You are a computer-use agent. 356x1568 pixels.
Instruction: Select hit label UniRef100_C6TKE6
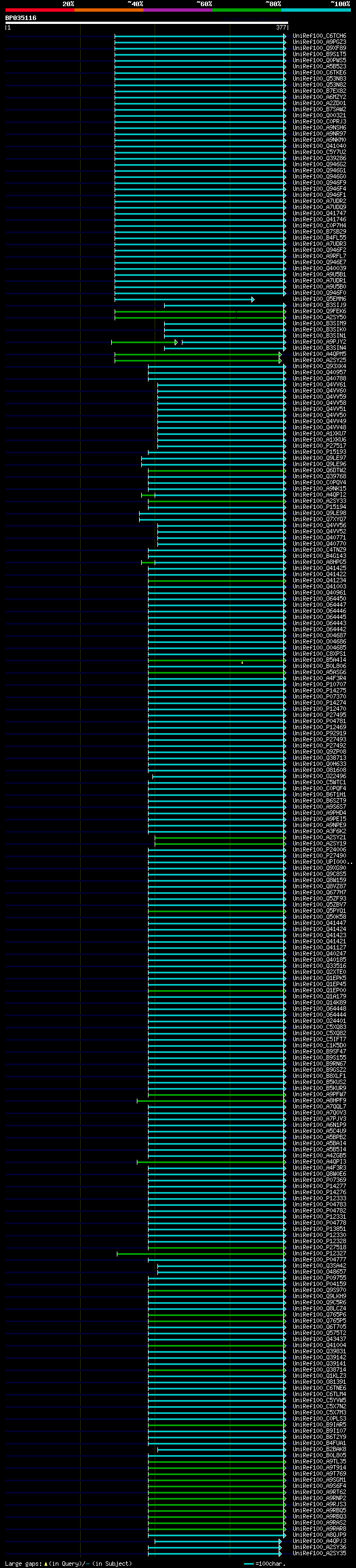pos(319,72)
